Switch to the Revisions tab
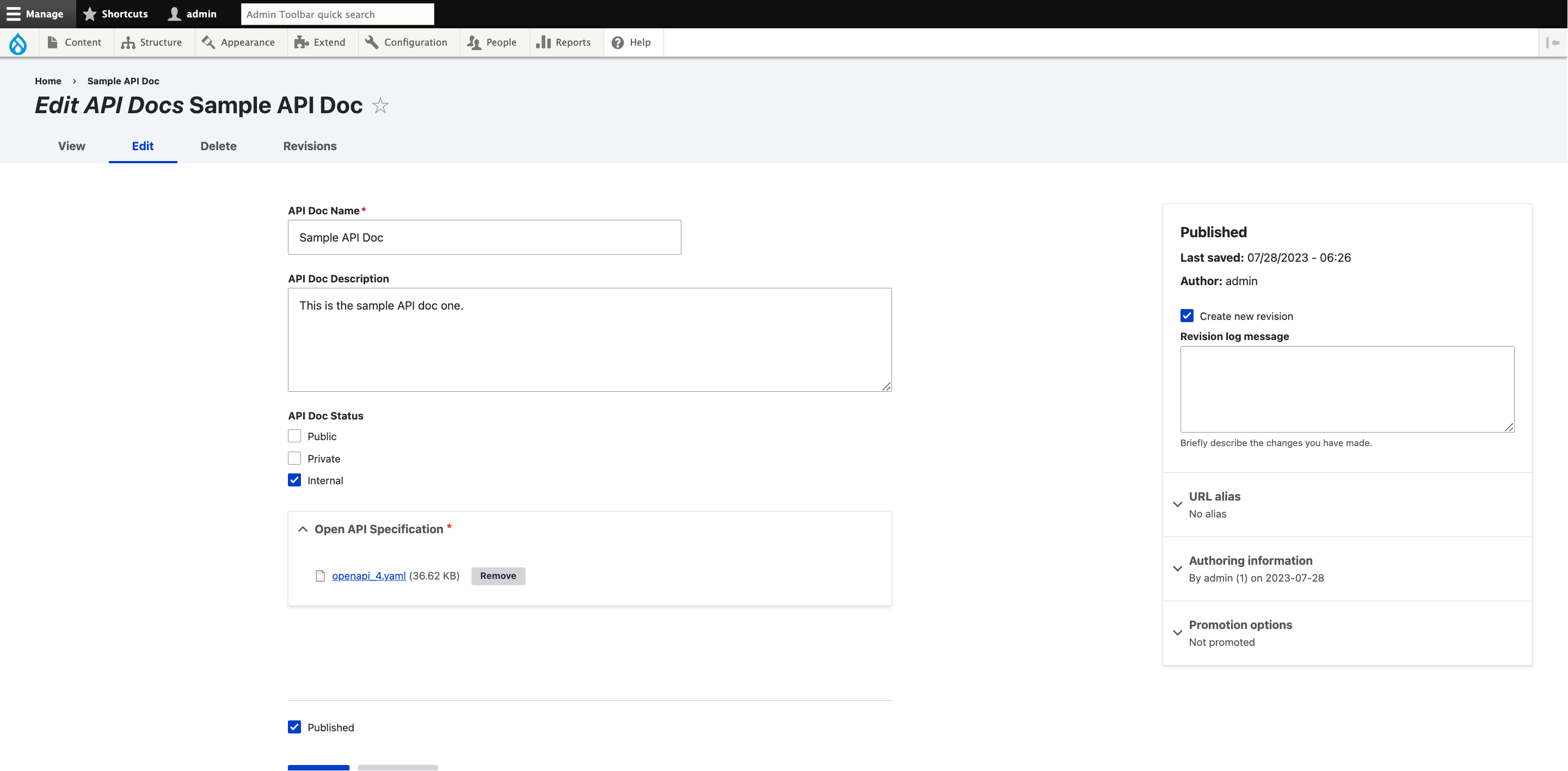1568x771 pixels. [309, 146]
